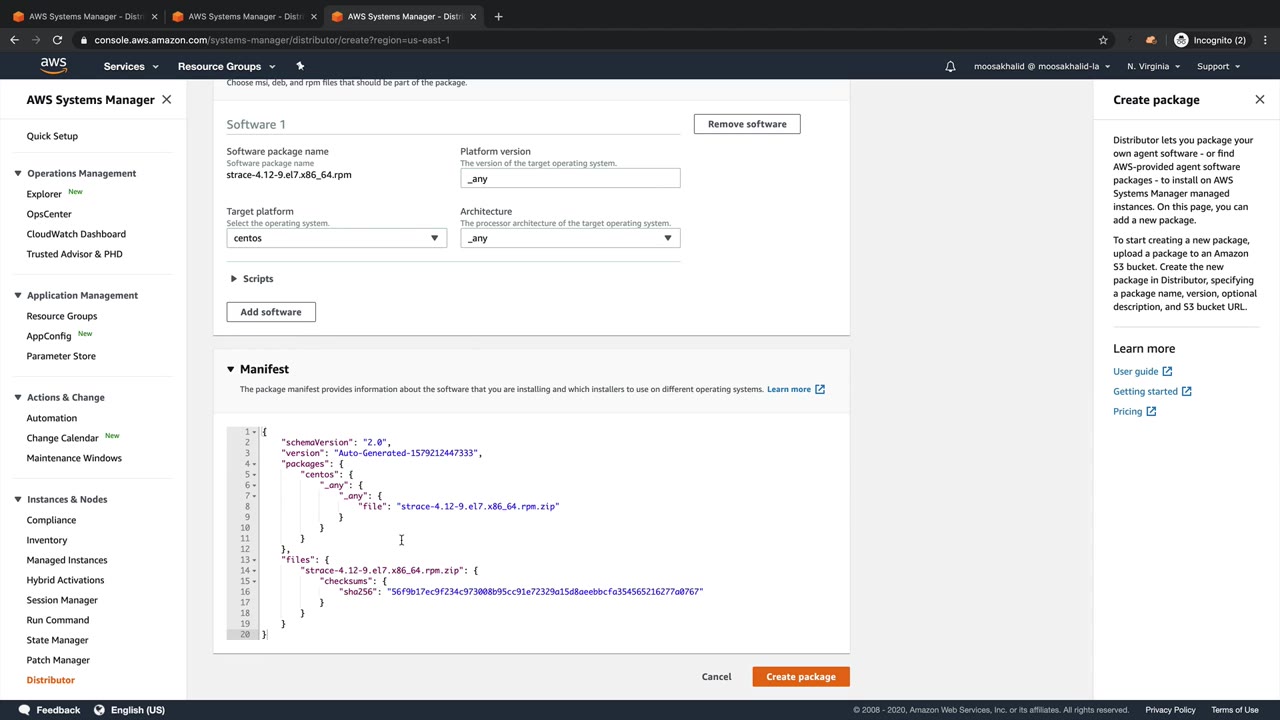This screenshot has height=720, width=1280.
Task: Open the Resource Groups menu
Action: (x=226, y=66)
